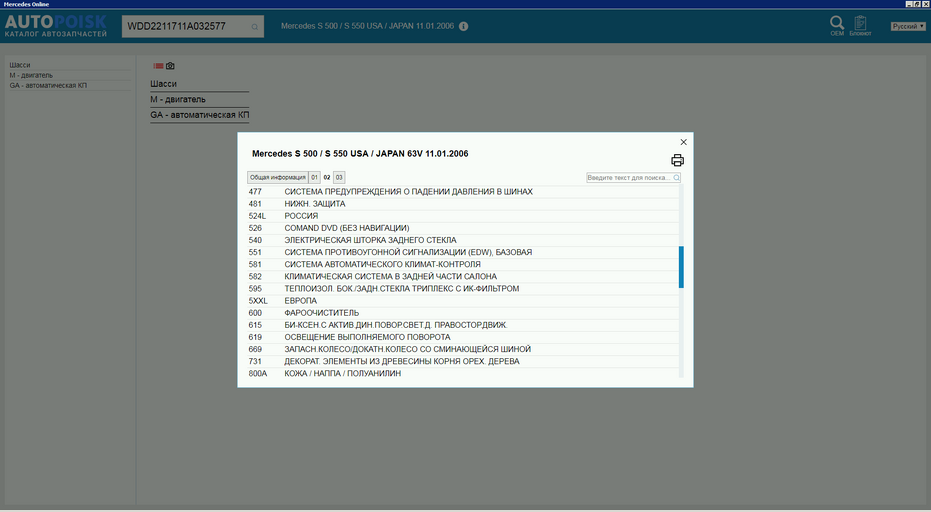This screenshot has width=931, height=512.
Task: Select row 582 rear climate system
Action: tap(463, 276)
